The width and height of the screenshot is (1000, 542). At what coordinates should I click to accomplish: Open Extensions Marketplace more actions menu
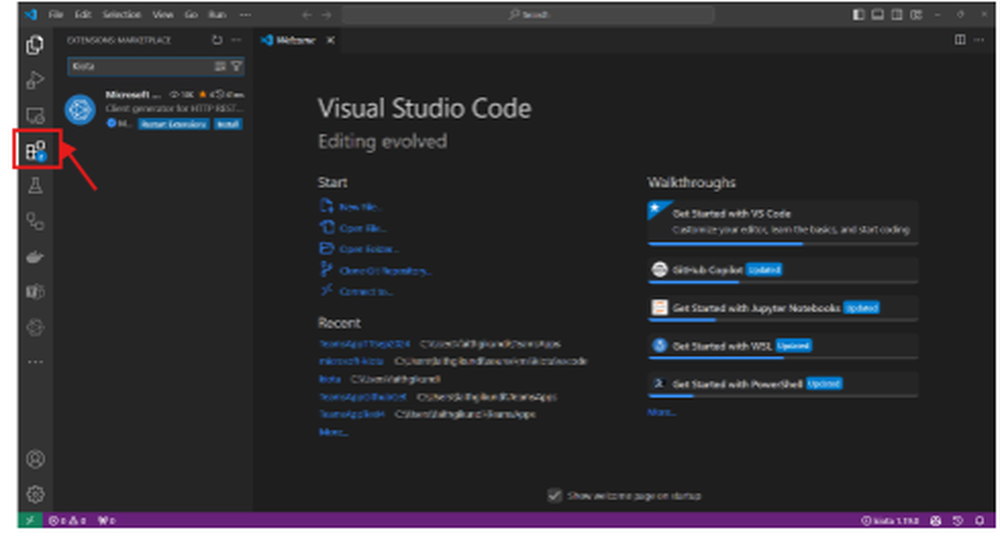click(x=237, y=40)
